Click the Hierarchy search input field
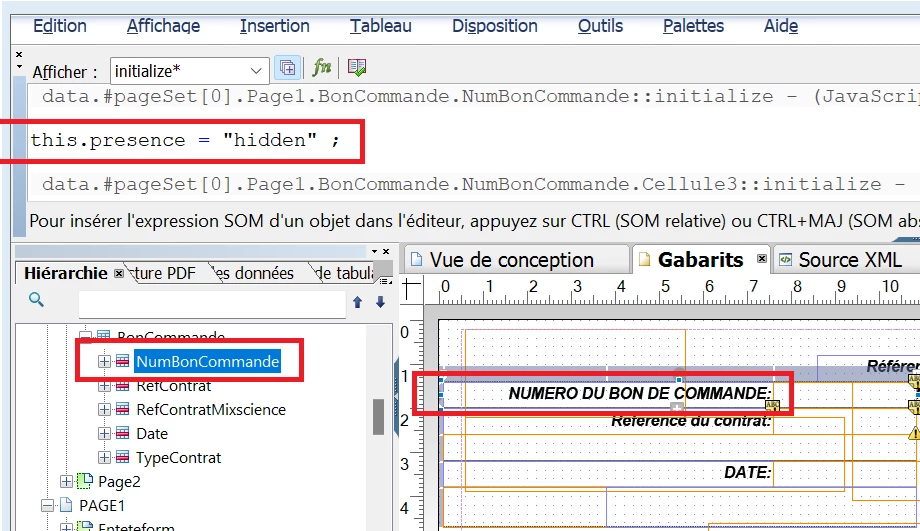This screenshot has width=920, height=531. click(x=212, y=303)
